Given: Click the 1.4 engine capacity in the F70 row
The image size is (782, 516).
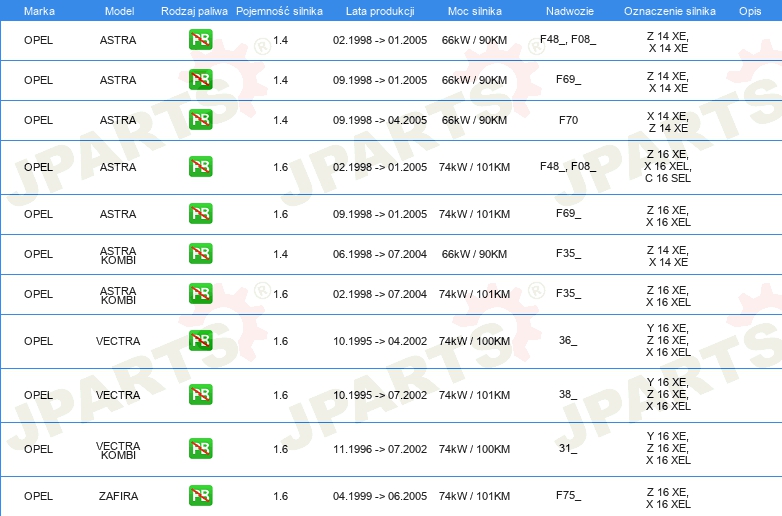Looking at the screenshot, I should [280, 120].
